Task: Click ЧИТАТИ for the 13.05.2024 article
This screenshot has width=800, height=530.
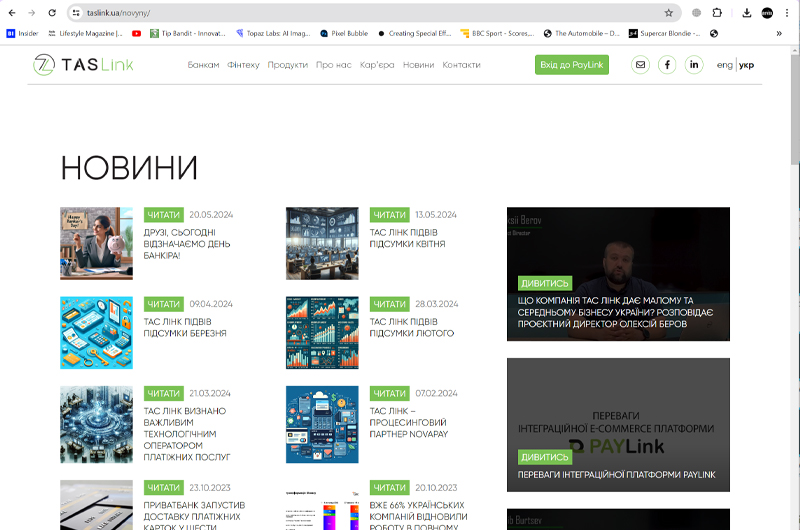Action: (389, 215)
